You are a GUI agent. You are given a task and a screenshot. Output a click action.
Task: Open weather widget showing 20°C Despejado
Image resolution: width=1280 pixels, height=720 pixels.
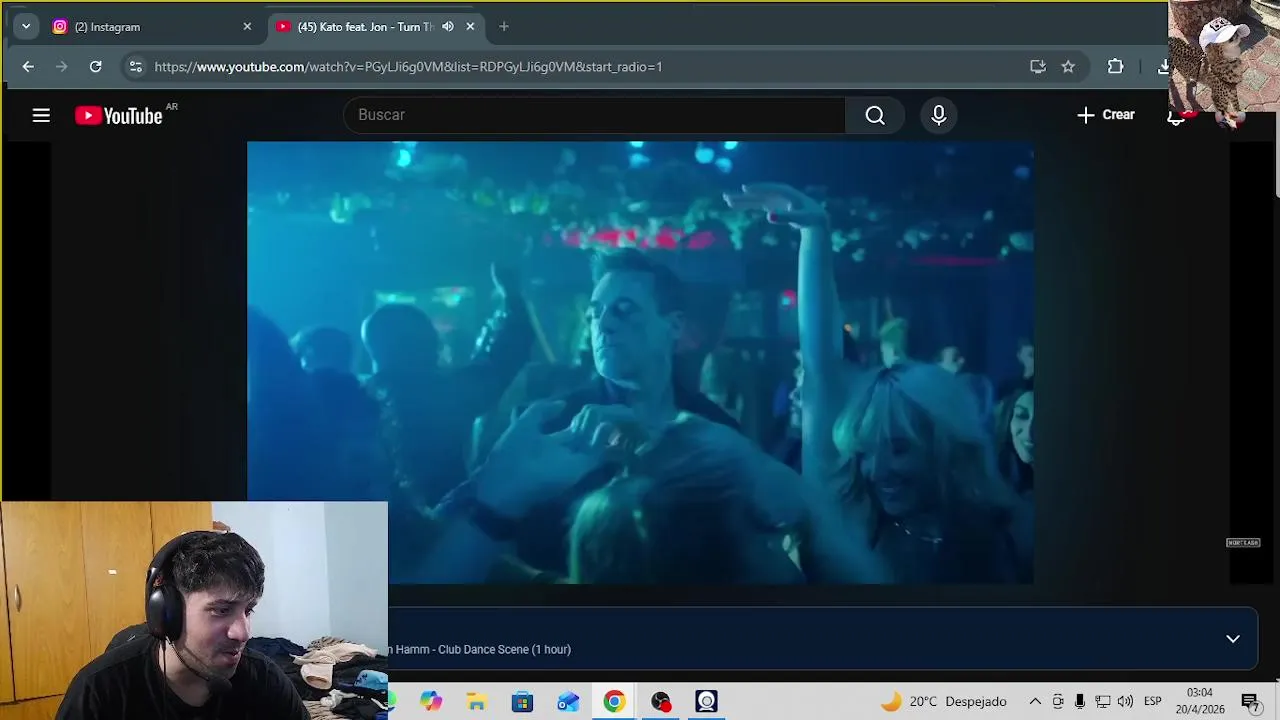pos(943,702)
